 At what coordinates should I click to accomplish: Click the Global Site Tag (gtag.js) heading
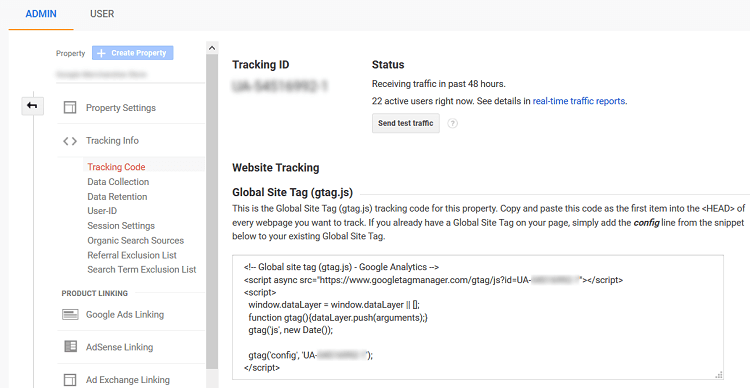292,192
